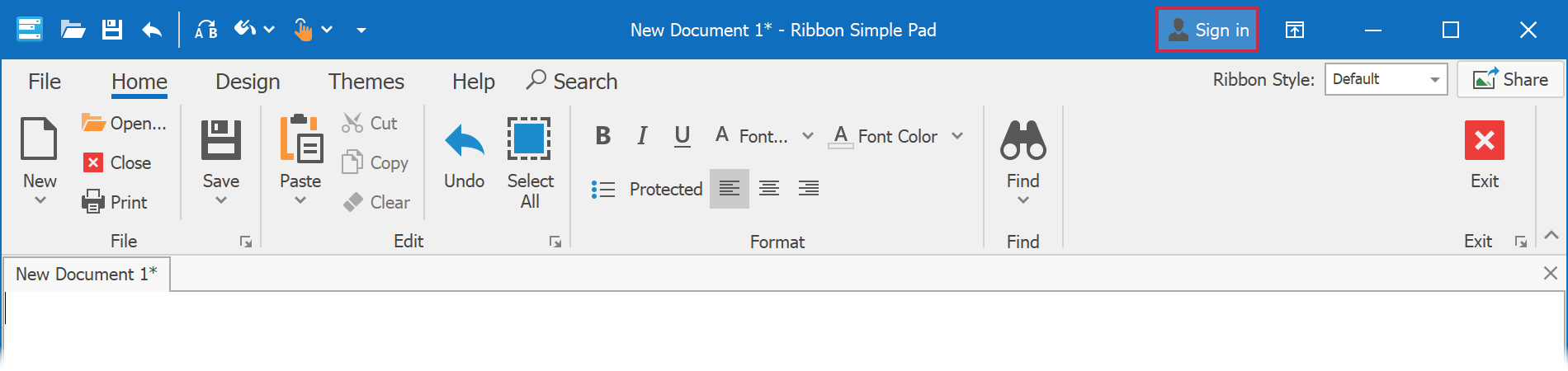The image size is (1568, 371).
Task: Click the Select All icon
Action: coord(529,139)
